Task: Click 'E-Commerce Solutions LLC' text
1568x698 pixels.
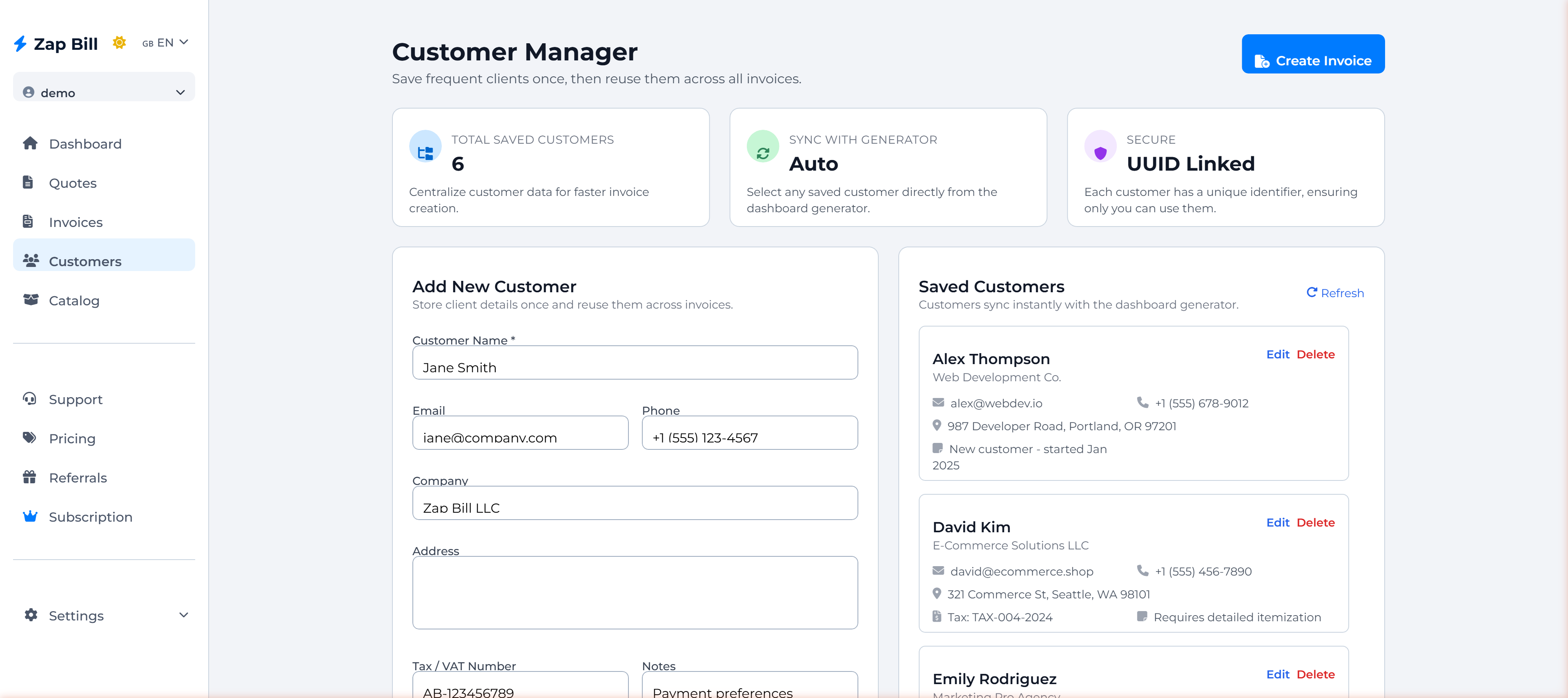Action: click(1011, 545)
